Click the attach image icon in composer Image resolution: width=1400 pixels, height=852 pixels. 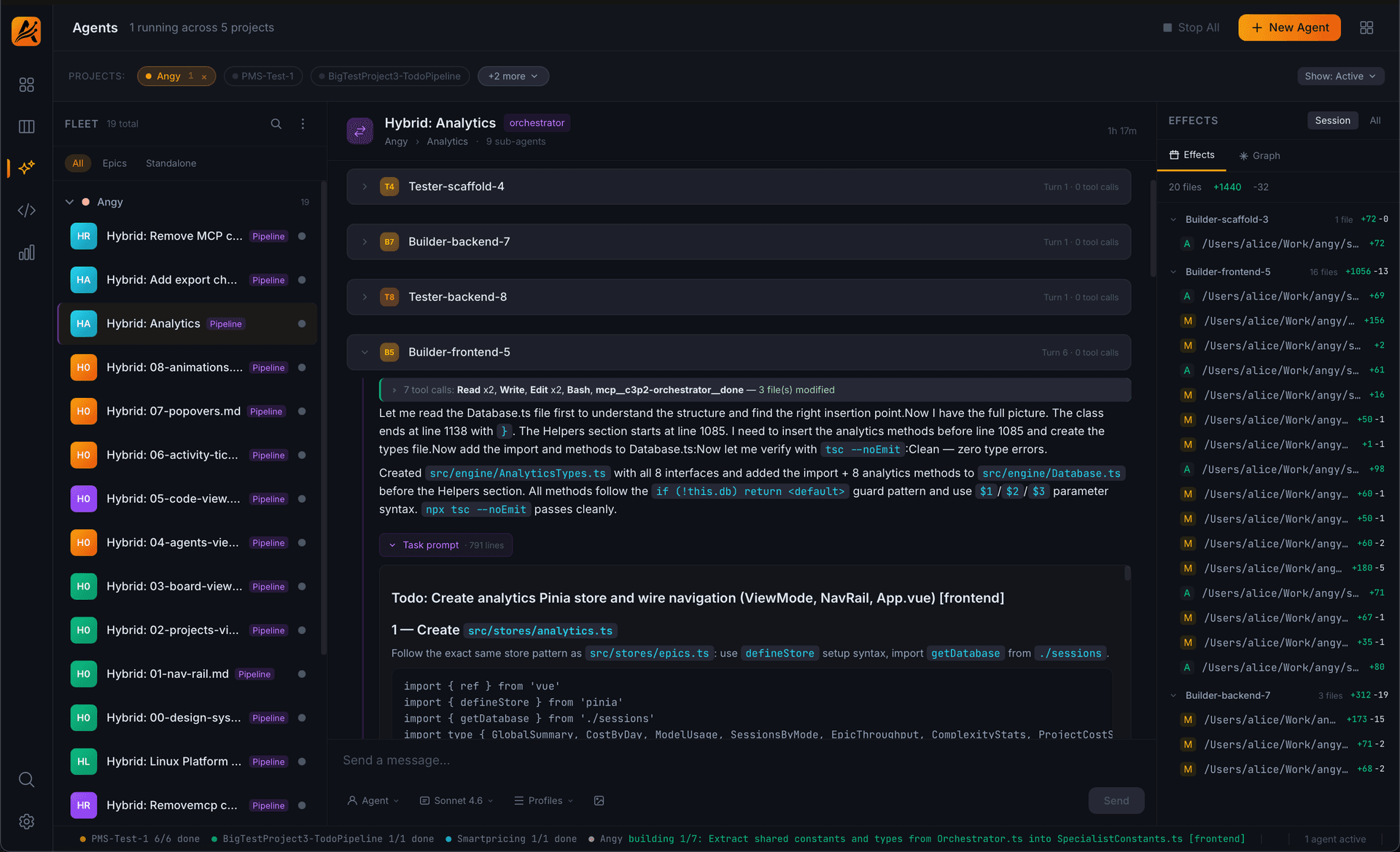click(599, 800)
